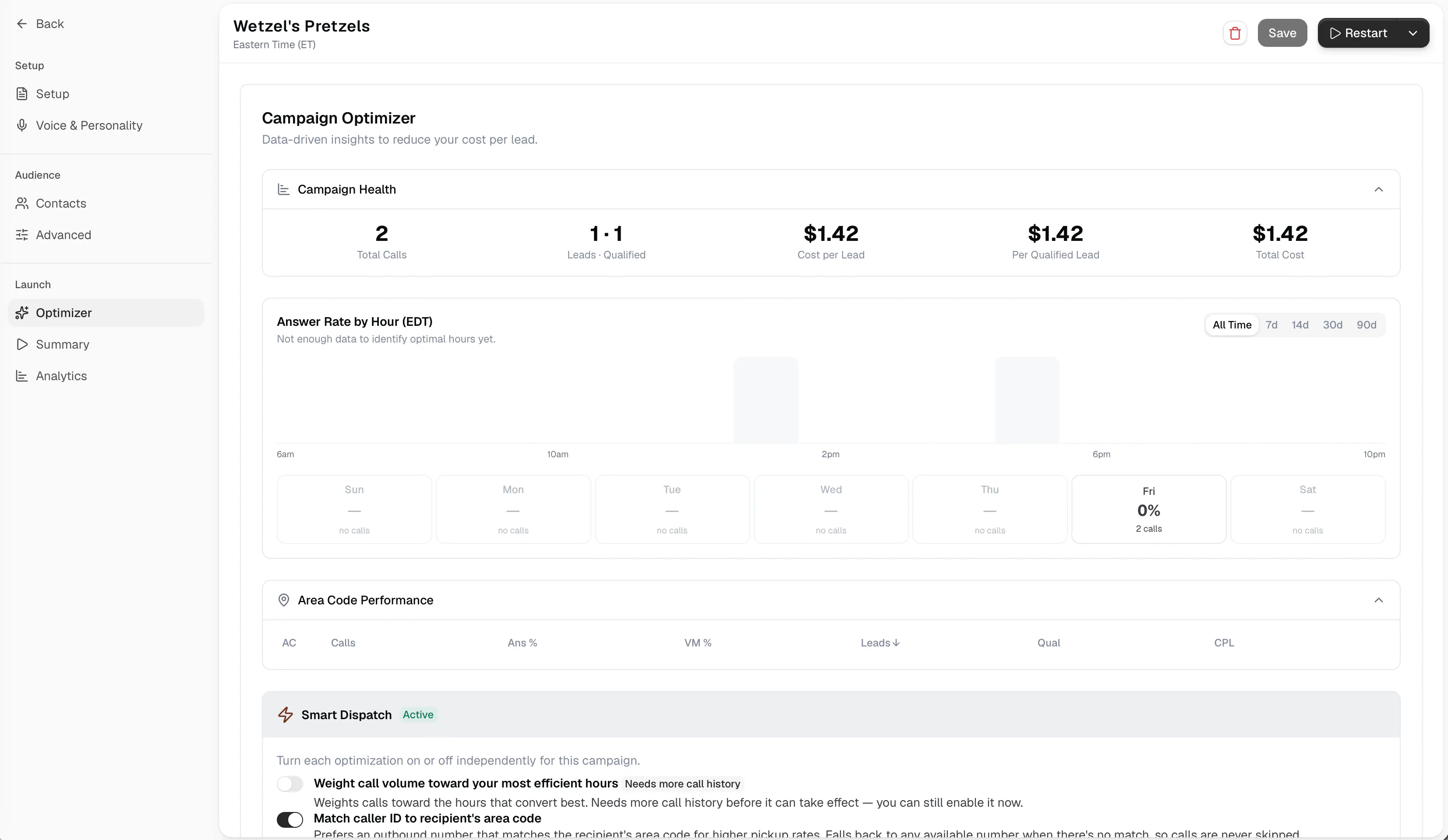Sort table by the Calls column

coord(343,643)
